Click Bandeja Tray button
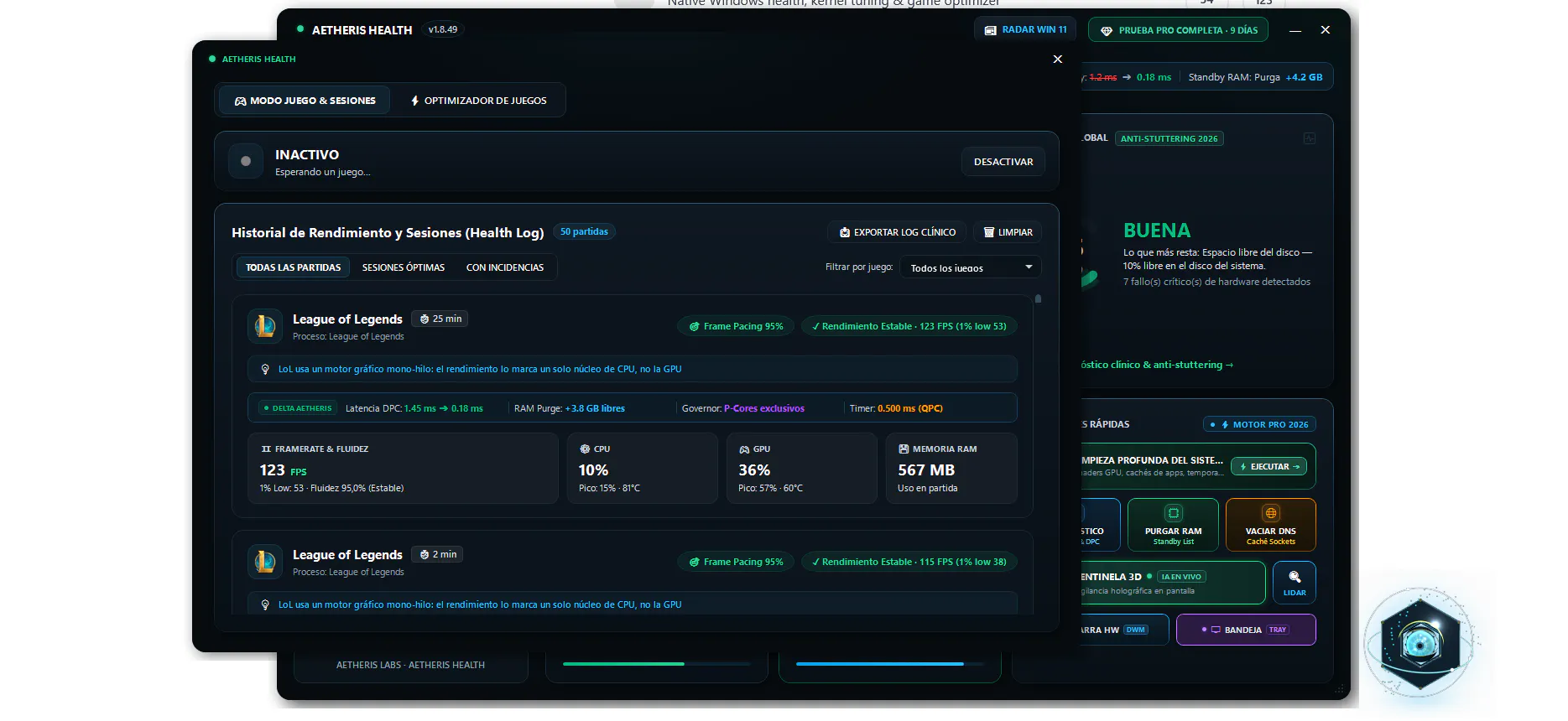 click(x=1246, y=630)
